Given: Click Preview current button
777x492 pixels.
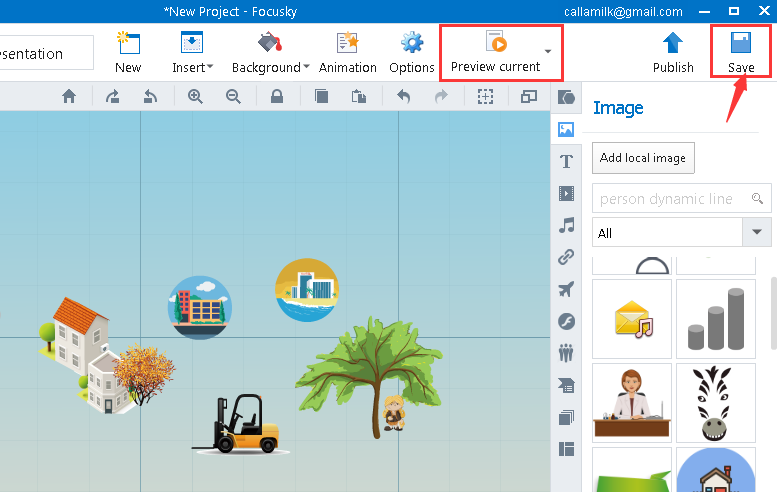Looking at the screenshot, I should pos(496,53).
